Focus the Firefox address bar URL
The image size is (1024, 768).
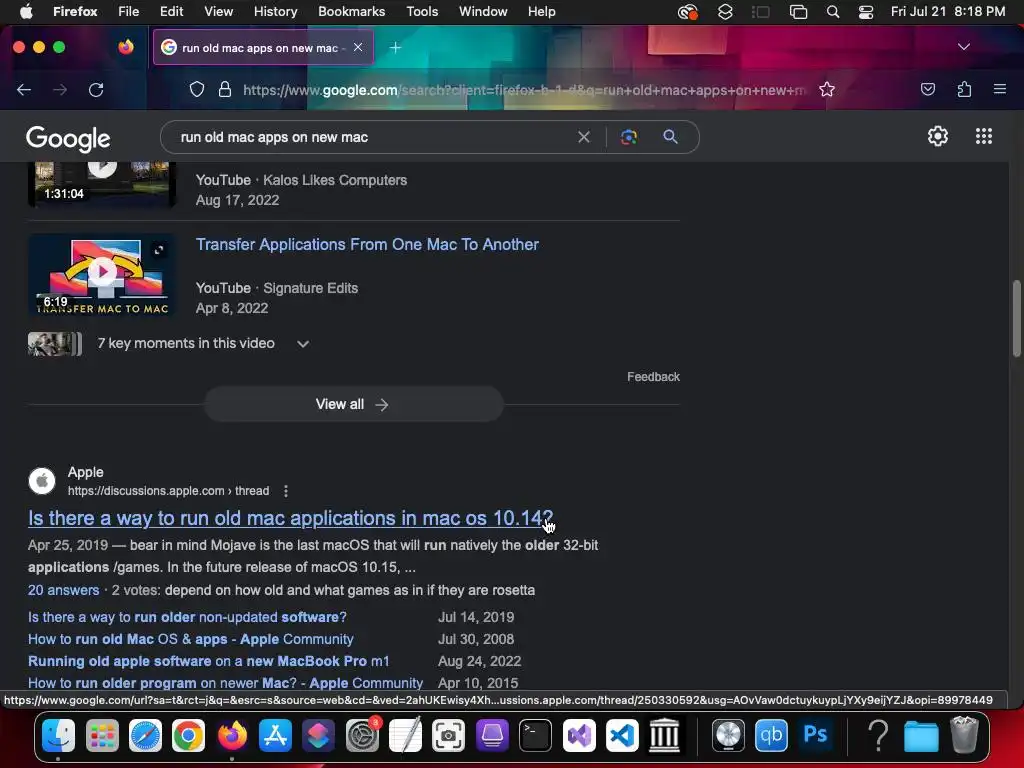tap(522, 90)
